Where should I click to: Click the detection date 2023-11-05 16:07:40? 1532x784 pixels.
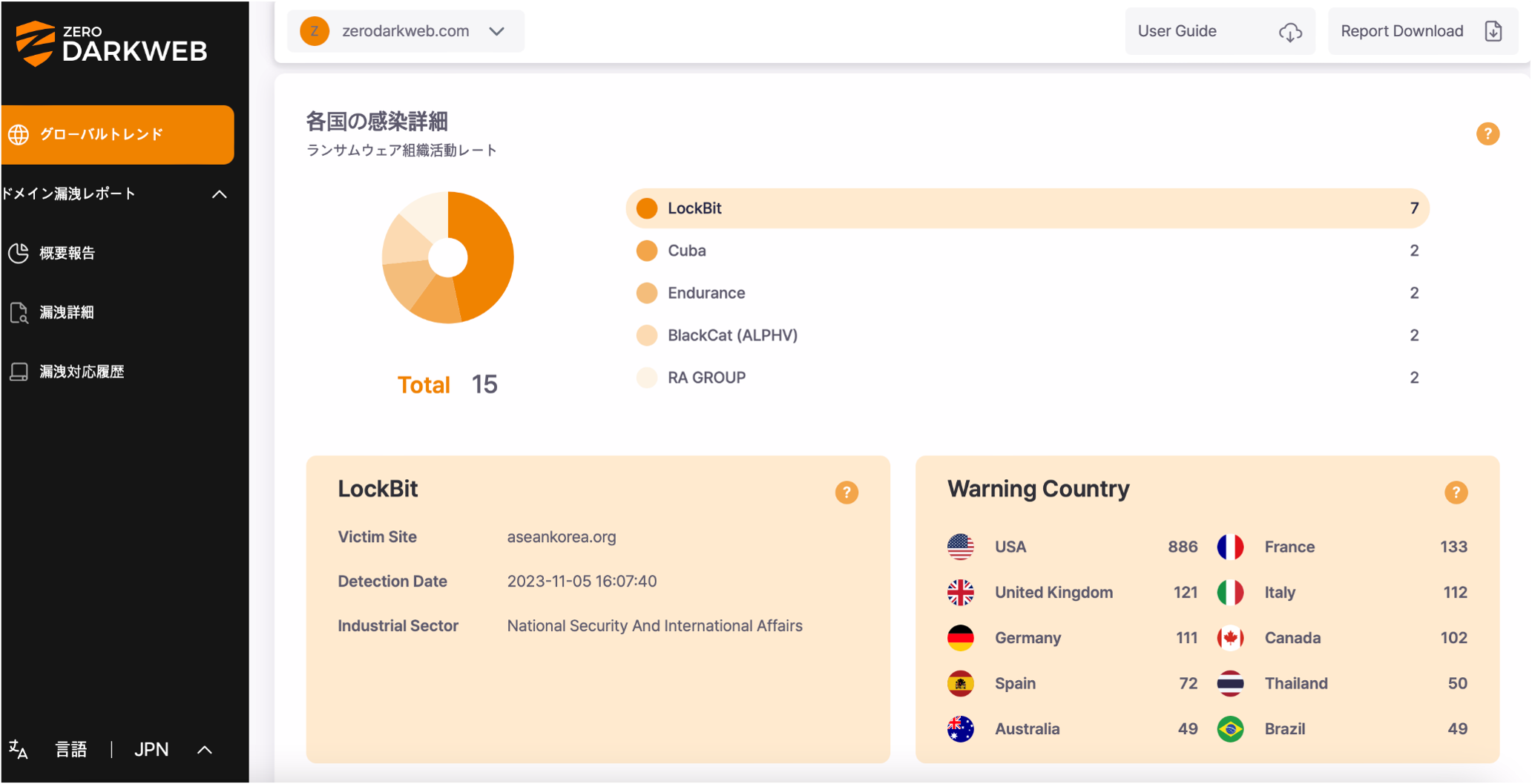pos(582,582)
